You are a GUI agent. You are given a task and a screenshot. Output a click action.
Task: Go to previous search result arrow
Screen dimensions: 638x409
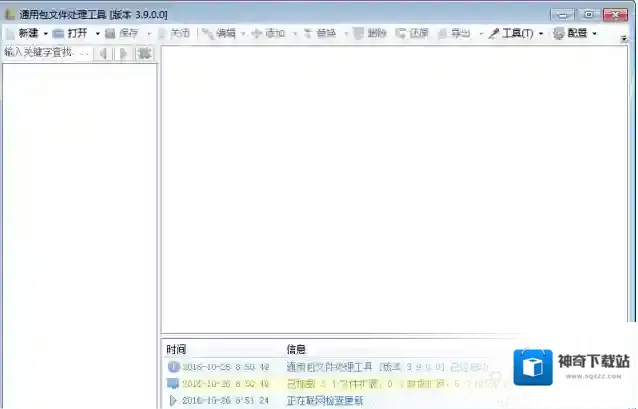[x=103, y=53]
